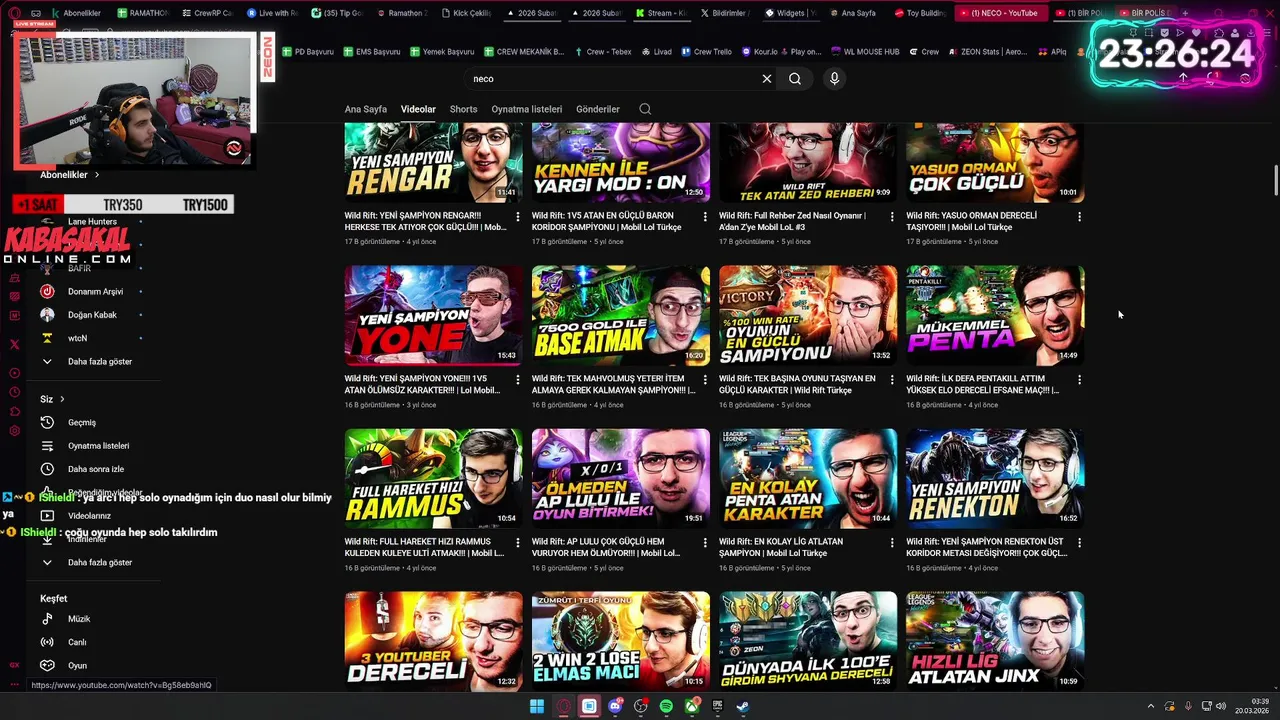Open Yemek Başvuru bookmark

tap(442, 52)
